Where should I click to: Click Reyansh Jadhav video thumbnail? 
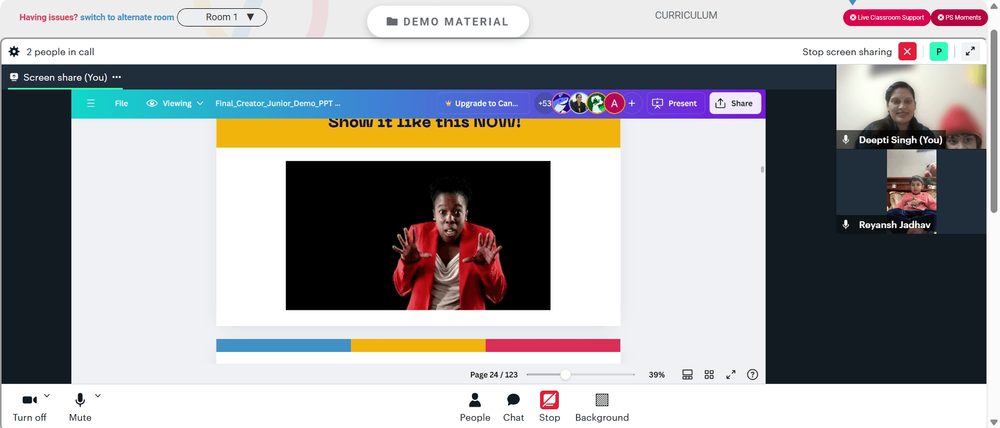pyautogui.click(x=911, y=191)
